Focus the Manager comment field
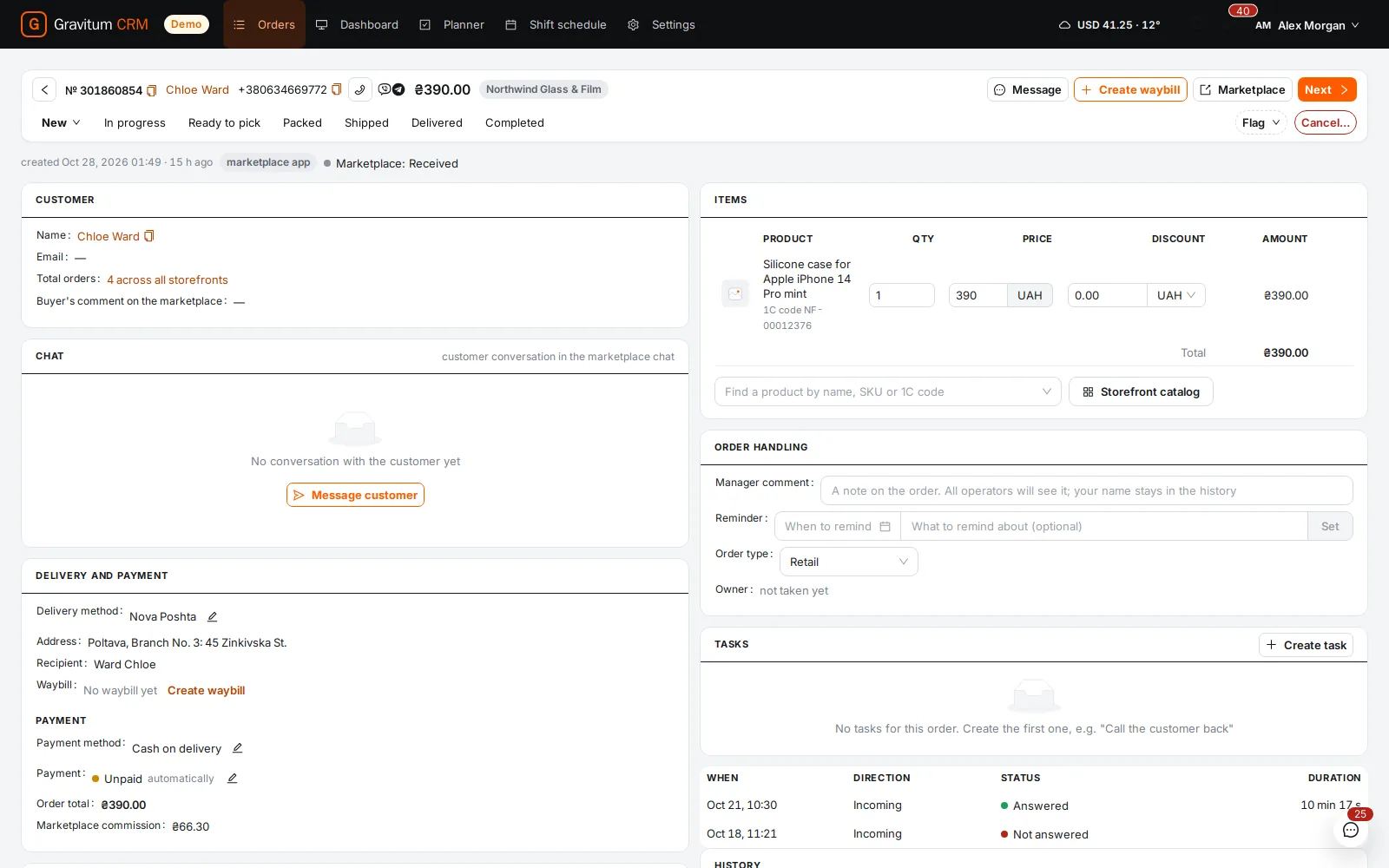This screenshot has width=1389, height=868. tap(1086, 490)
